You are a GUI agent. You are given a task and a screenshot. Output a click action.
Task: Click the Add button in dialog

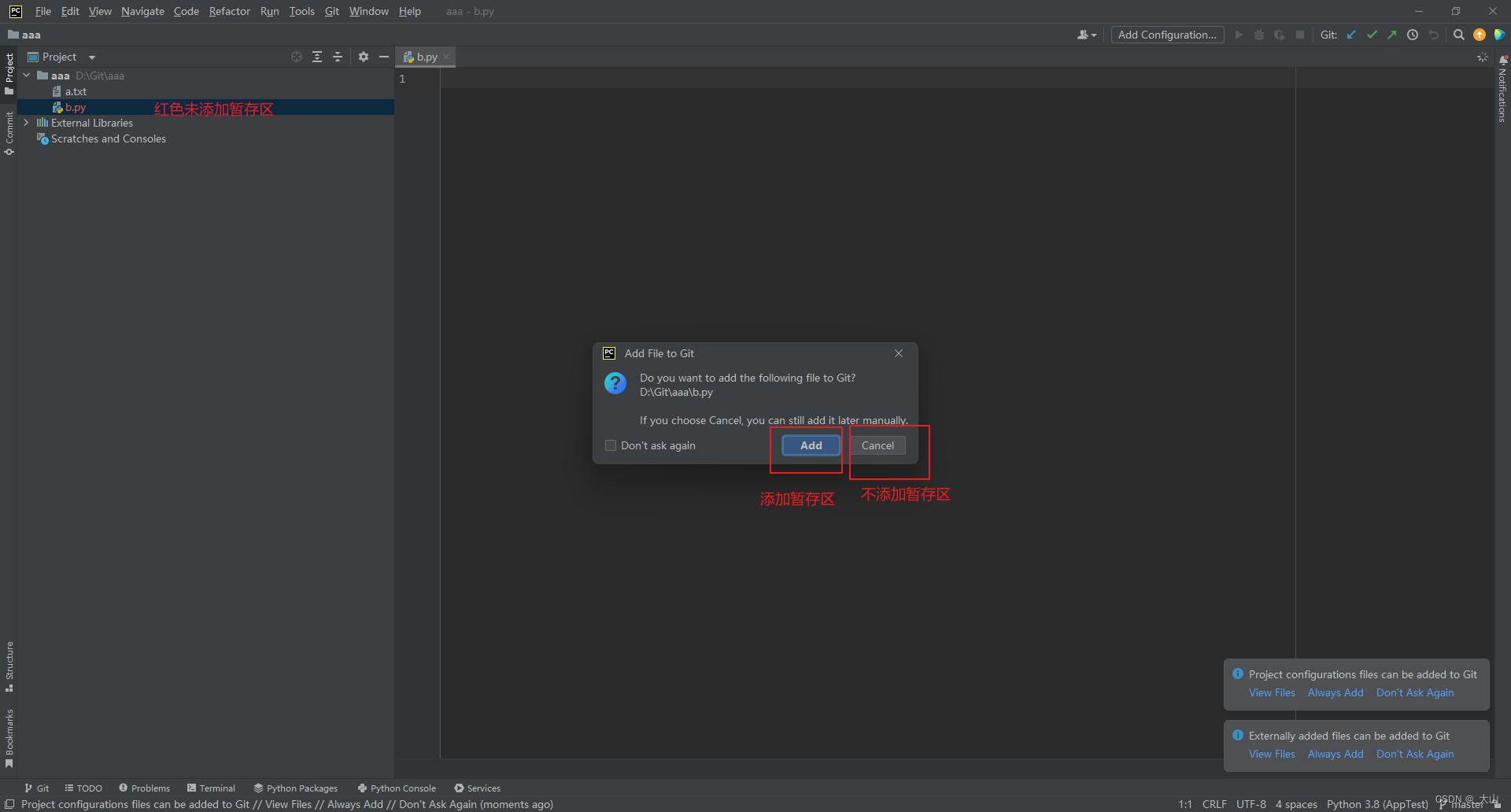tap(811, 445)
